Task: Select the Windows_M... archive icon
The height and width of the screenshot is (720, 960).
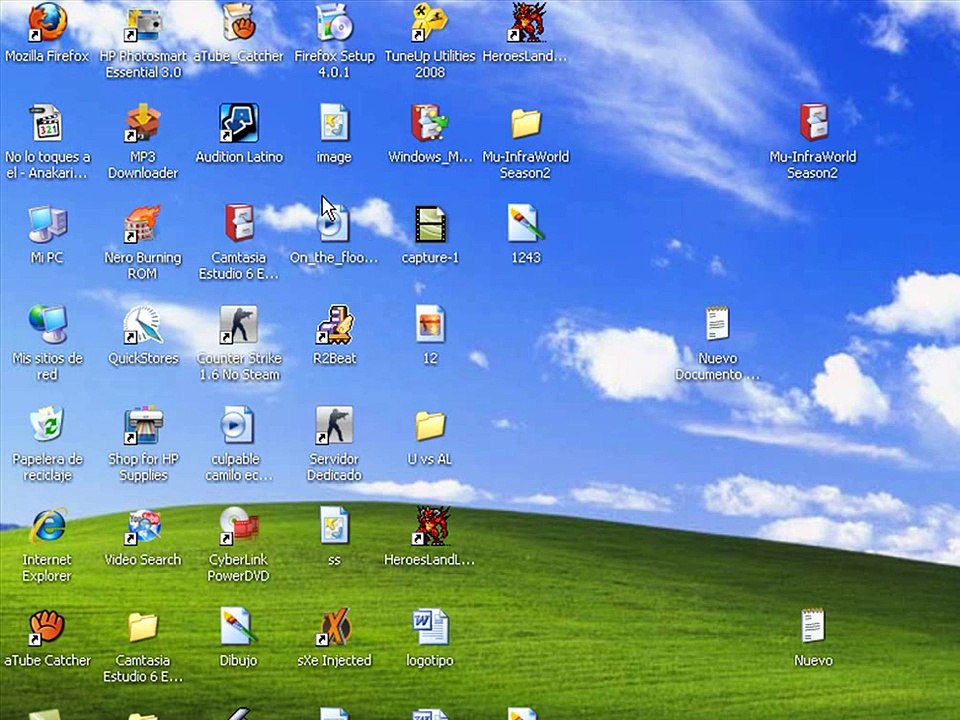Action: (x=430, y=123)
